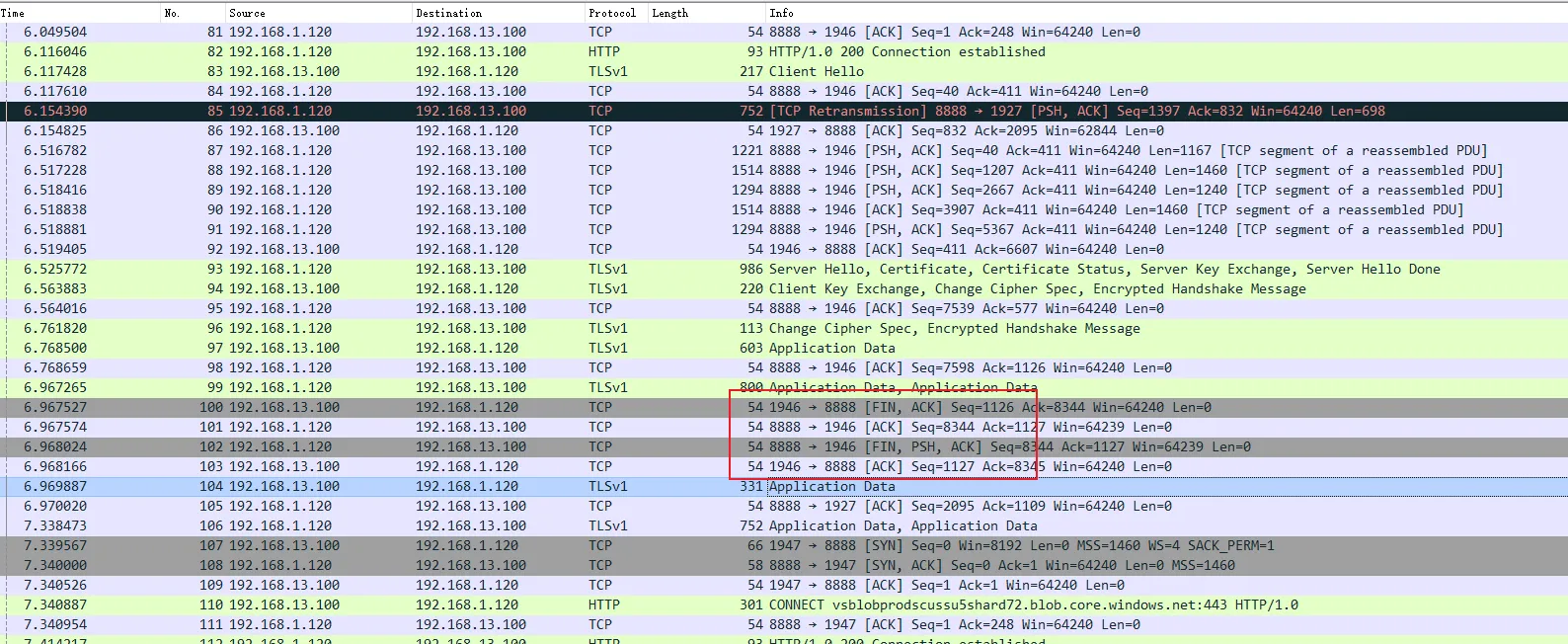The width and height of the screenshot is (1568, 644).
Task: Sort packets by the Time column header
Action: [x=13, y=13]
